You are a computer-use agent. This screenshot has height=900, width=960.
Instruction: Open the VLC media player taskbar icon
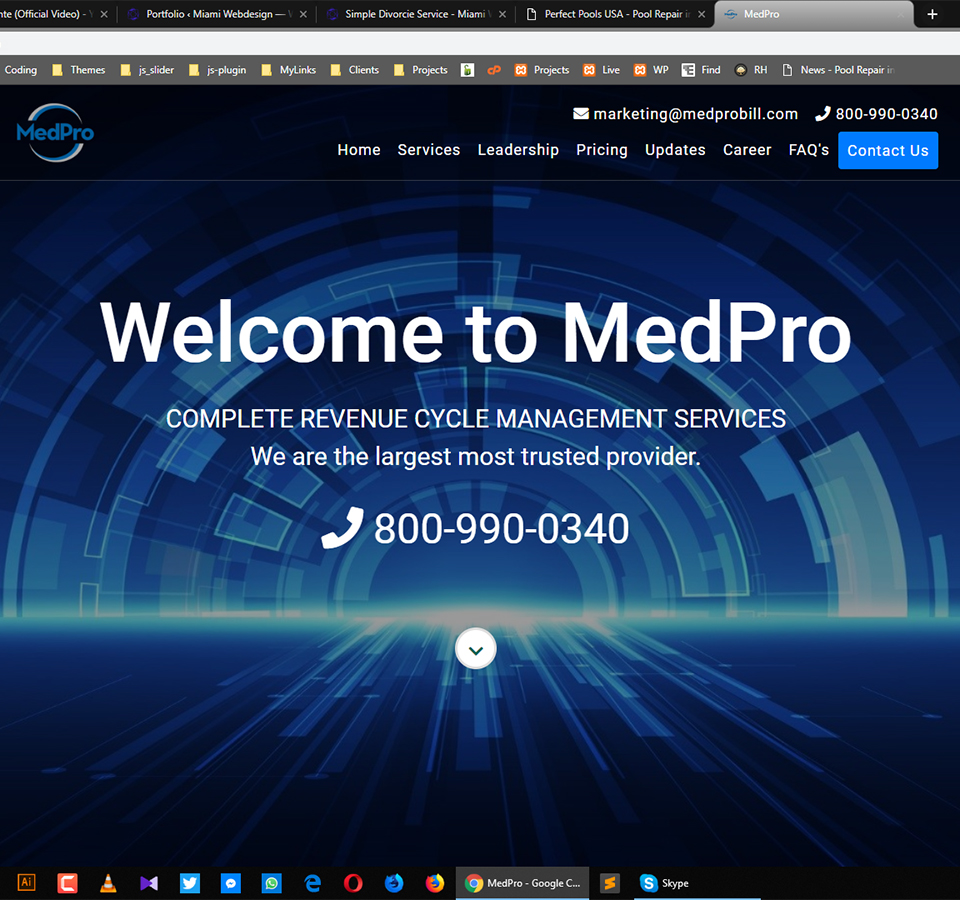point(108,883)
